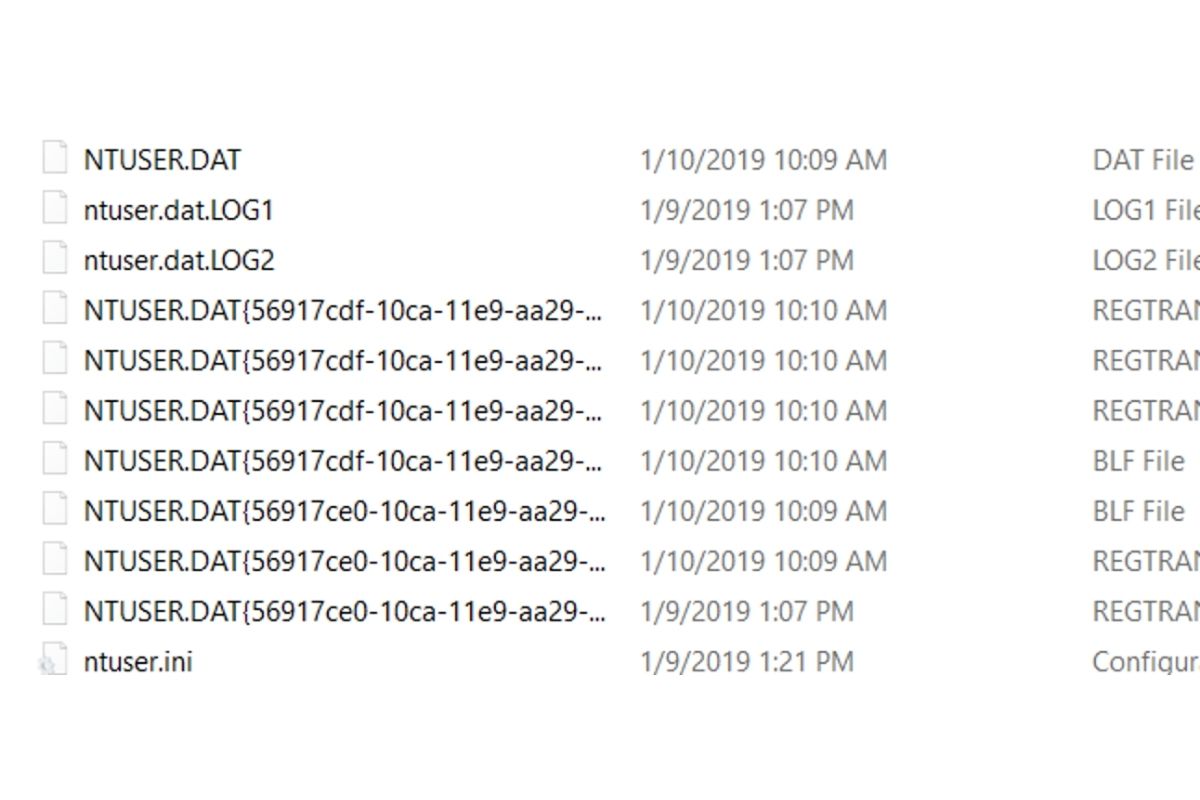Click the Configura... type of ntuser.ini
1200x800 pixels.
(1146, 660)
